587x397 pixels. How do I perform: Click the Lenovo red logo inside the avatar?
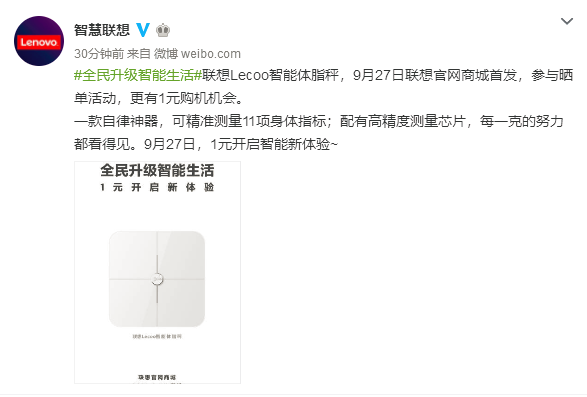tap(39, 42)
